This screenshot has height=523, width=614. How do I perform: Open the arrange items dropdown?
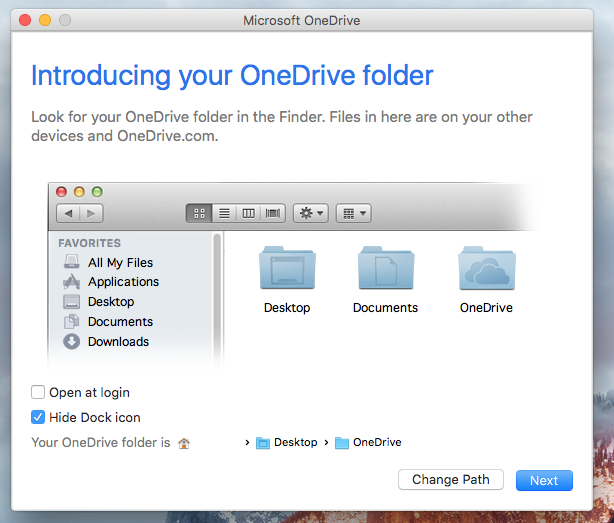click(354, 213)
